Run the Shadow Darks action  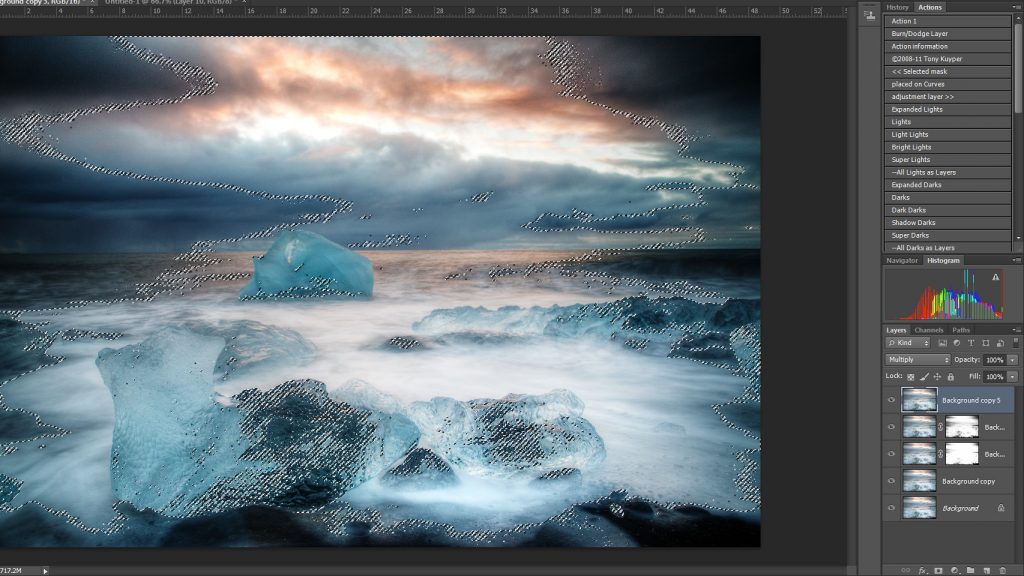(x=948, y=223)
